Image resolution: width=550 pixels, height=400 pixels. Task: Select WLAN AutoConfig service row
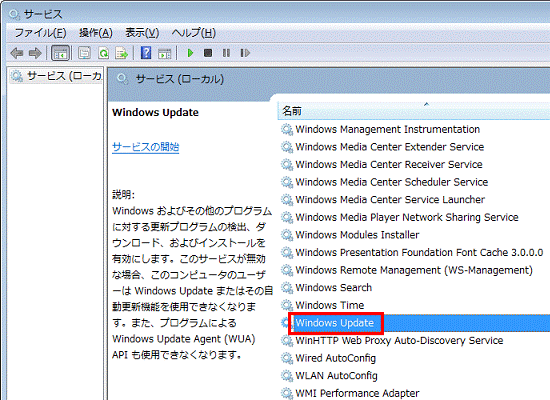pos(415,376)
